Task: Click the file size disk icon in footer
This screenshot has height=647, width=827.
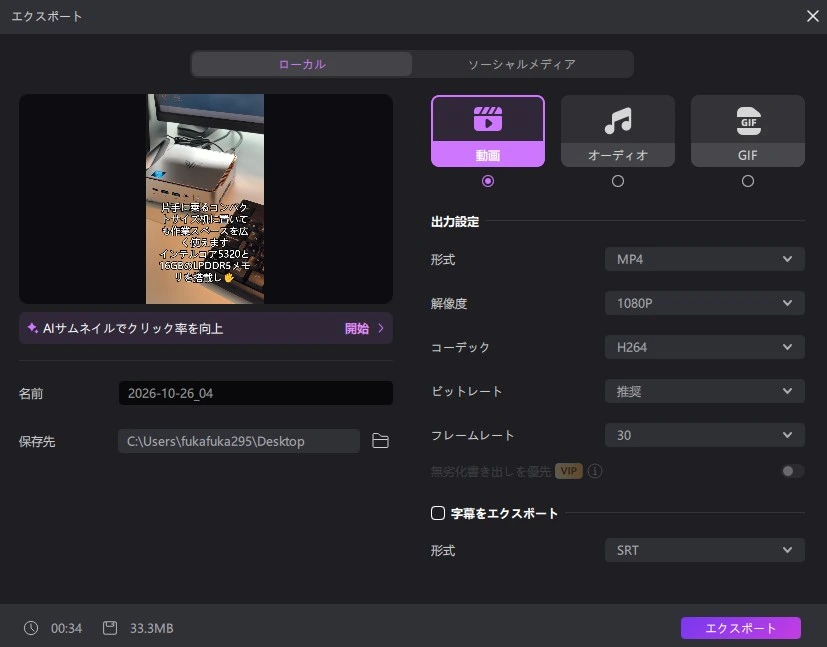Action: click(x=110, y=628)
